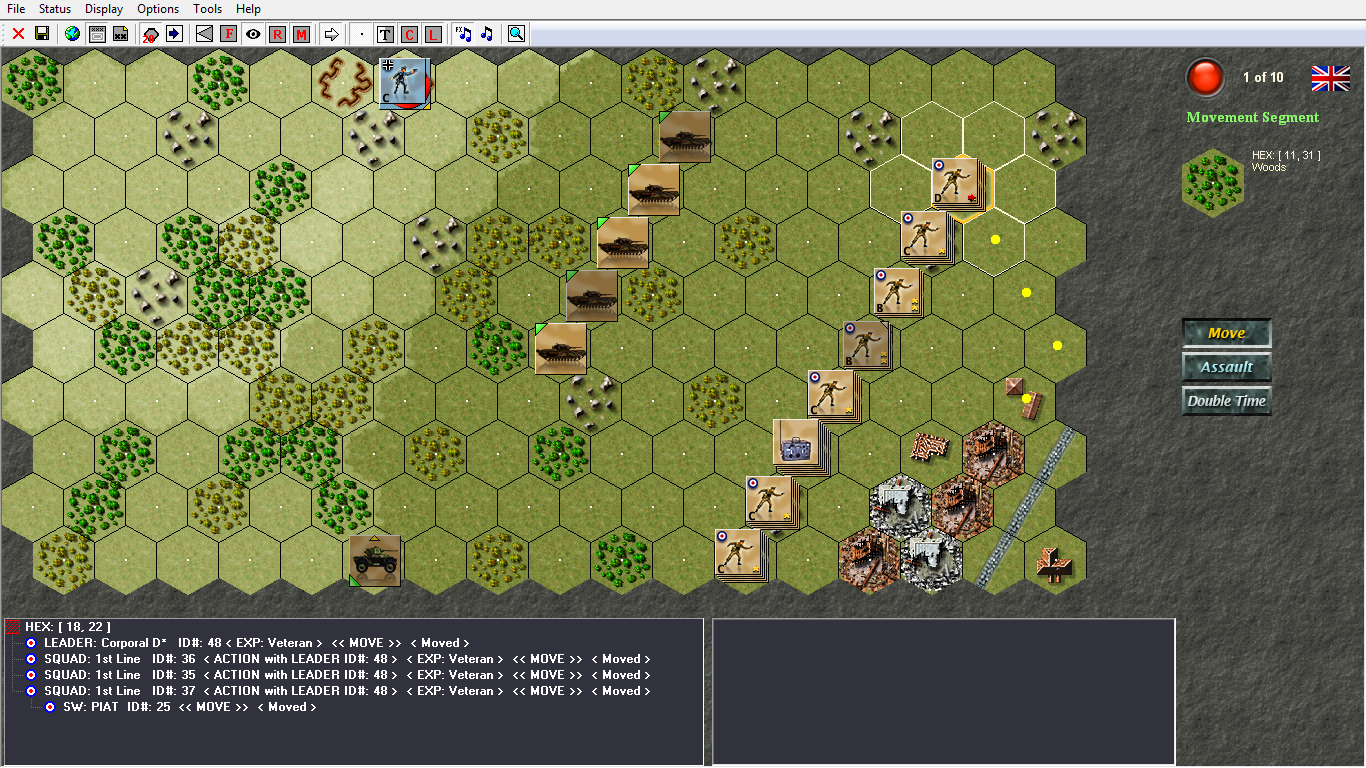1366x768 pixels.
Task: Toggle the red F toolbar button
Action: [228, 34]
